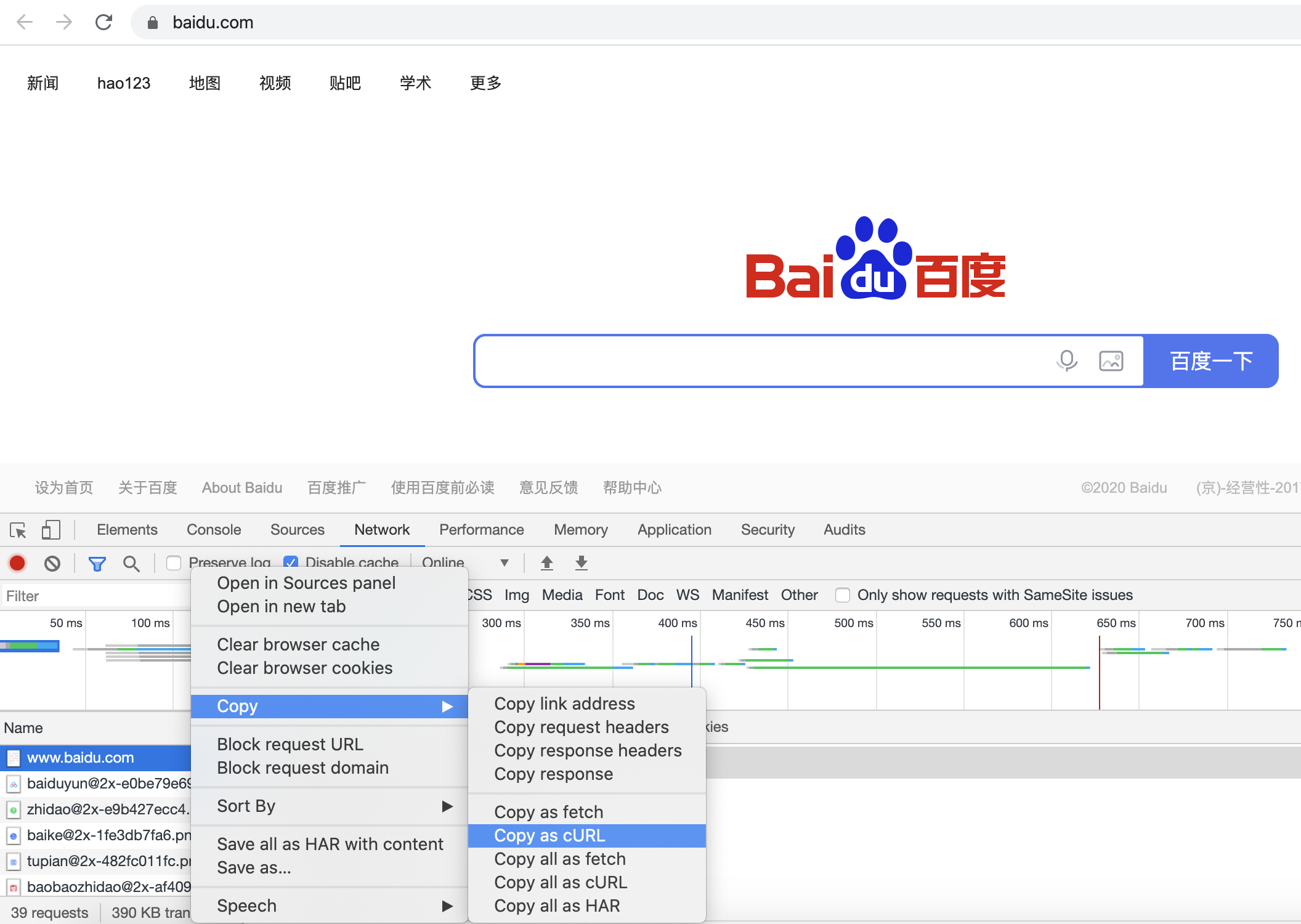Activate the inspect element picker icon

(x=18, y=530)
